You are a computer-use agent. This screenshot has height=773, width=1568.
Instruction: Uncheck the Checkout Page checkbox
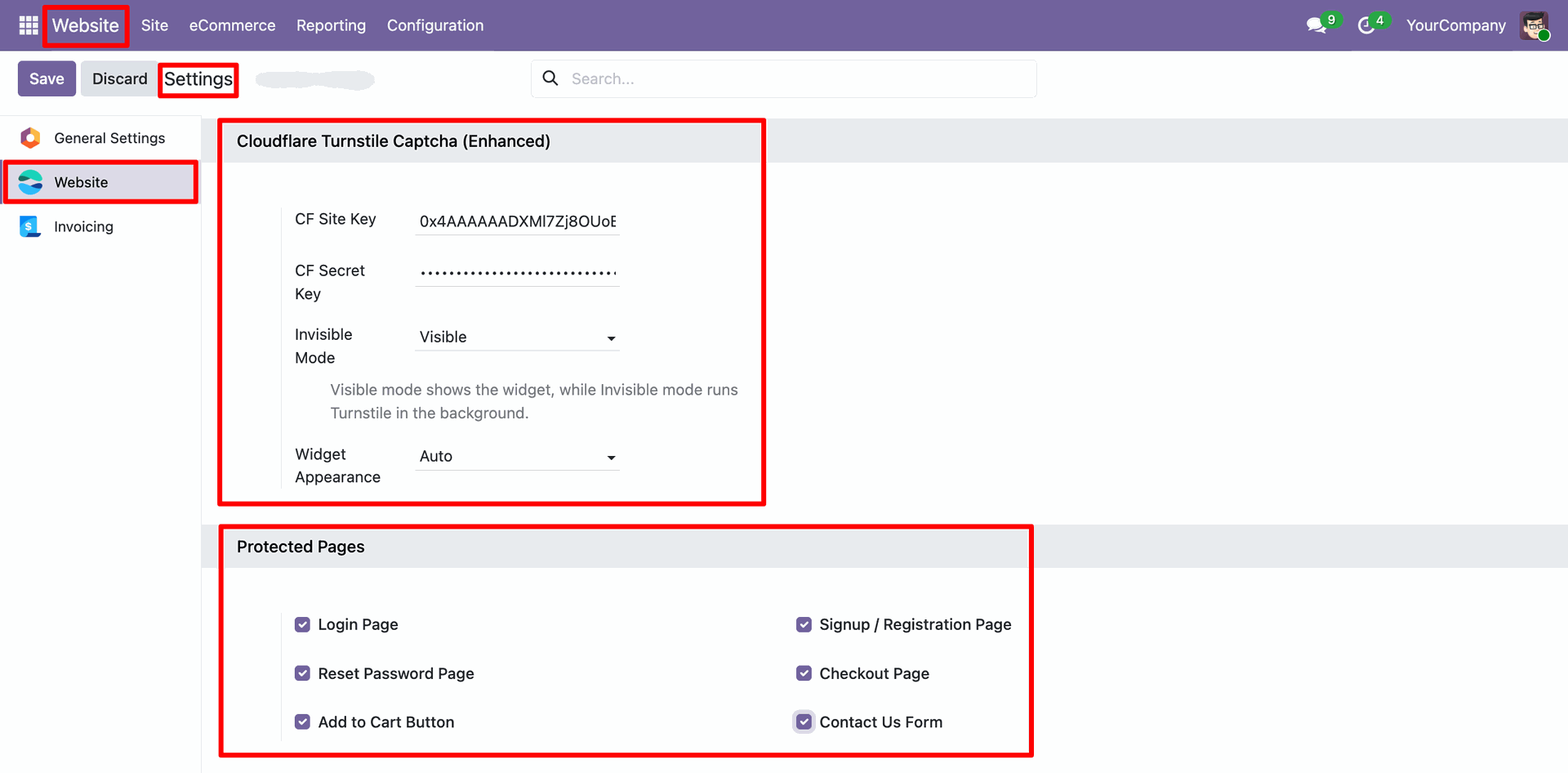[x=804, y=673]
